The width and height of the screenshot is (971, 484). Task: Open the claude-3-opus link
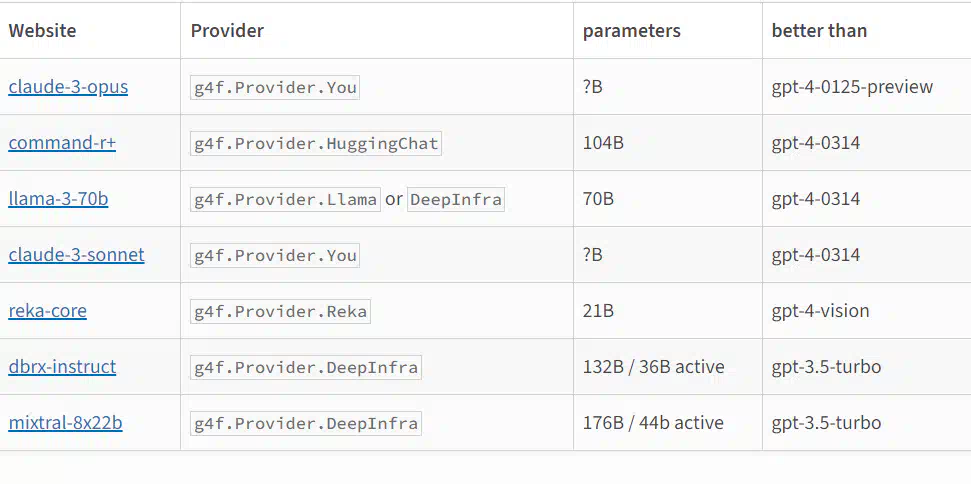tap(68, 87)
